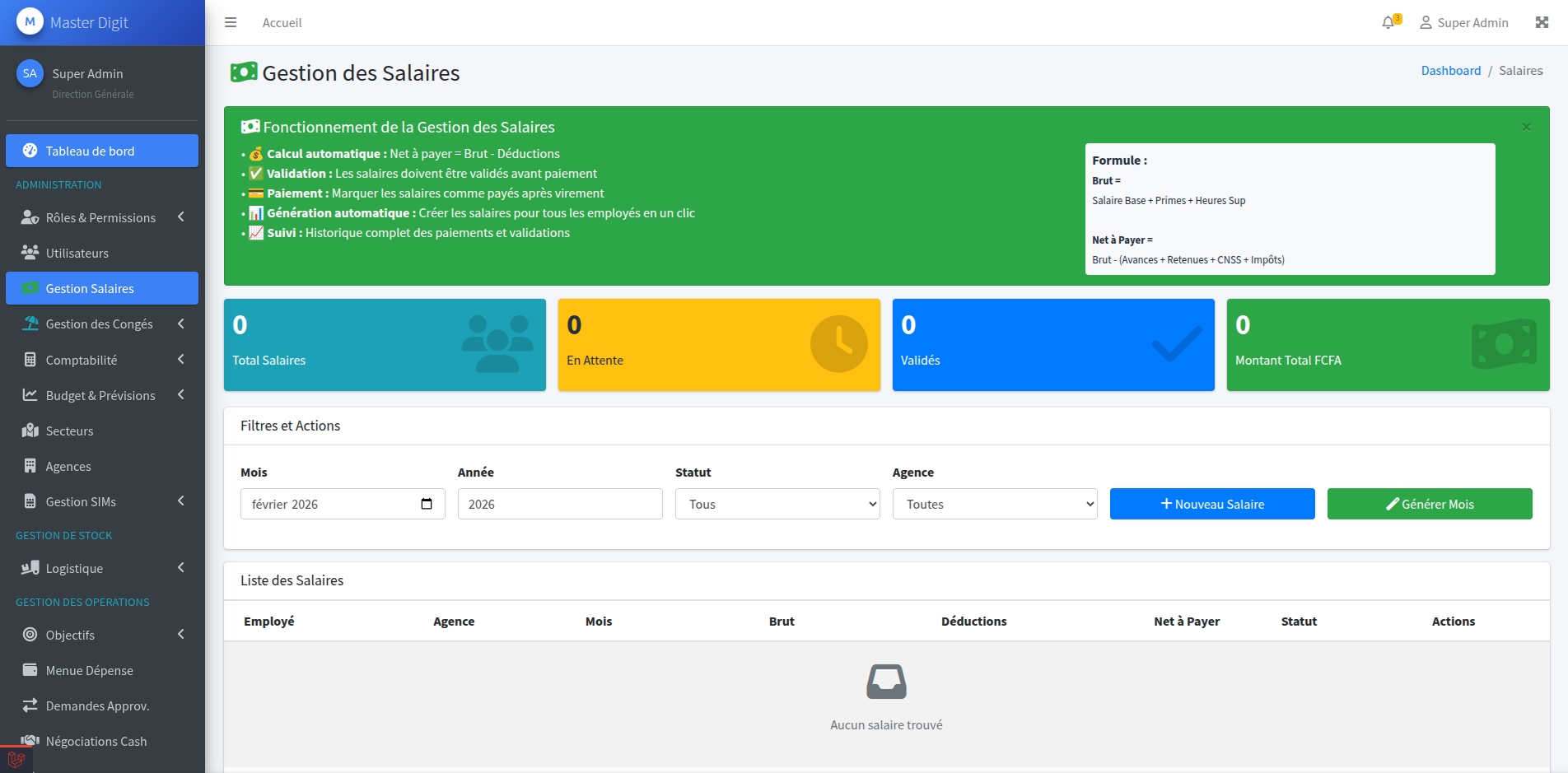This screenshot has height=773, width=1568.
Task: Expand the Rôles & Permissions submenu
Action: coord(101,217)
